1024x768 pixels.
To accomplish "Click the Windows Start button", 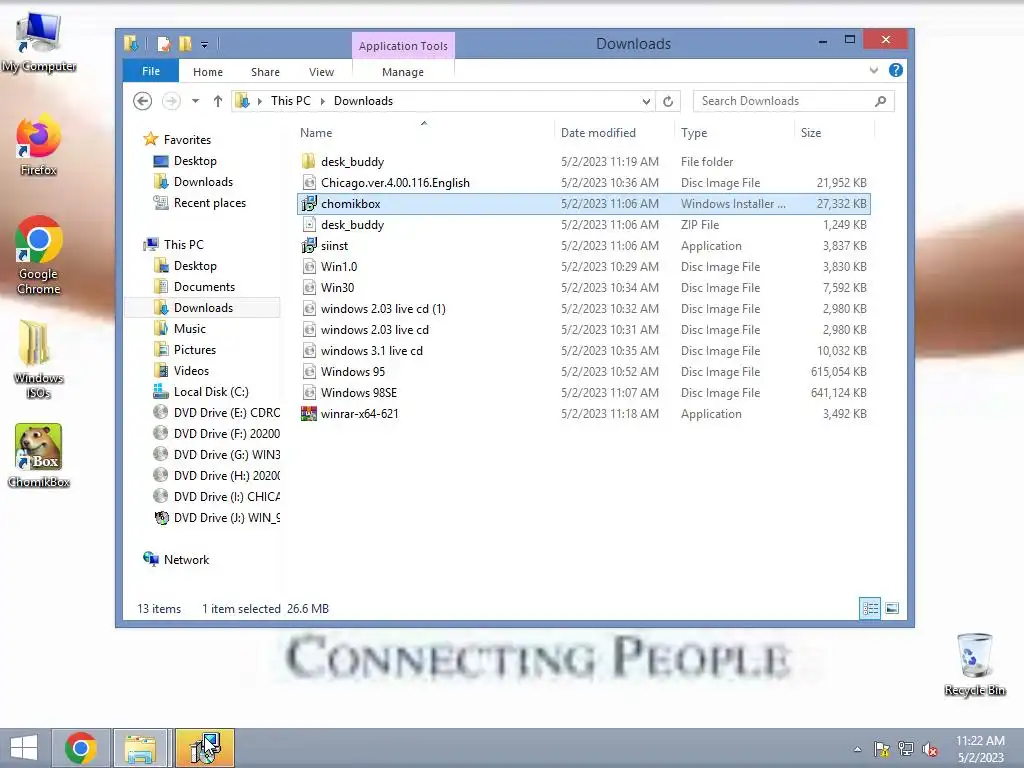I will click(24, 748).
